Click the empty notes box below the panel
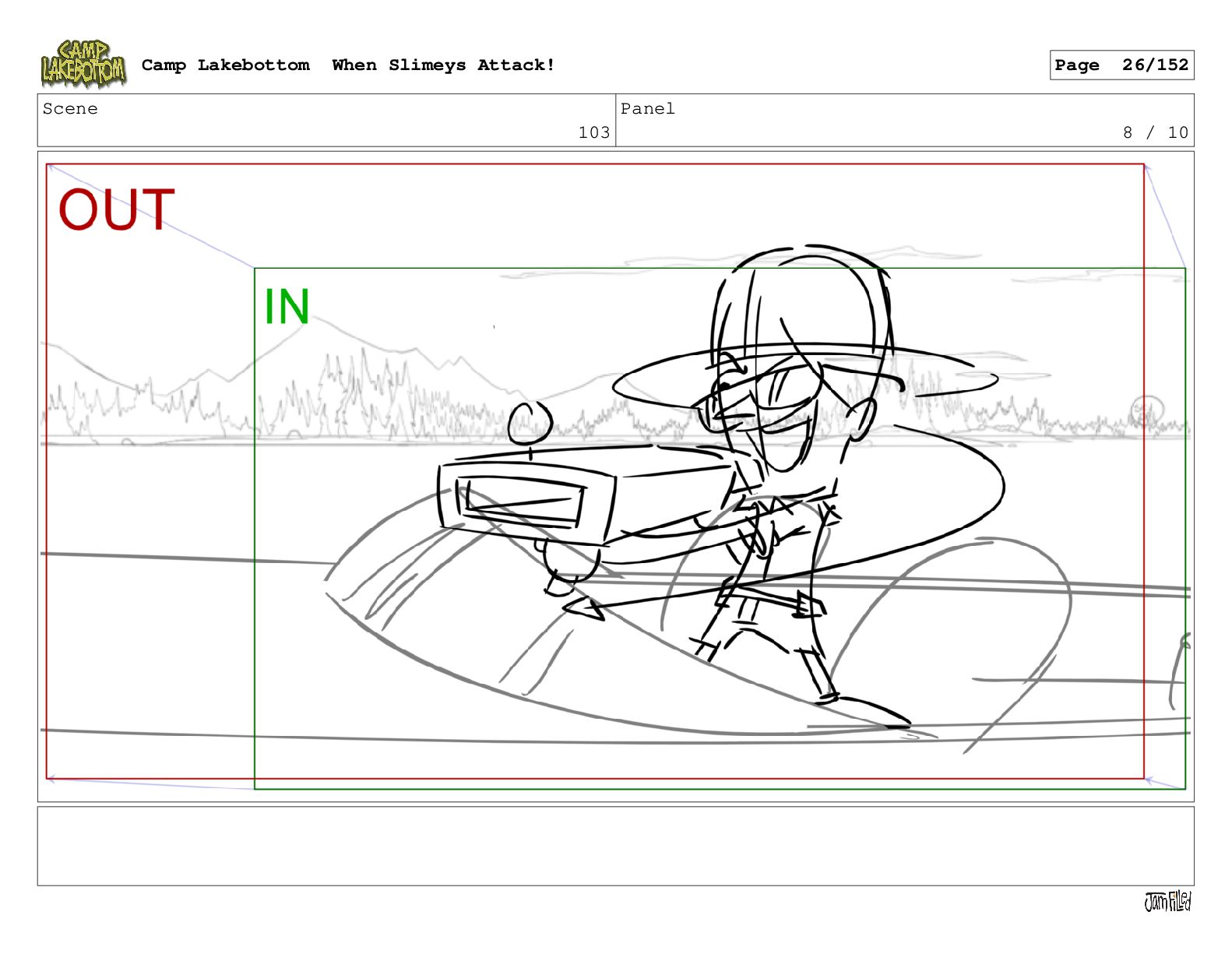Viewport: 1232px width, 954px height. [615, 846]
